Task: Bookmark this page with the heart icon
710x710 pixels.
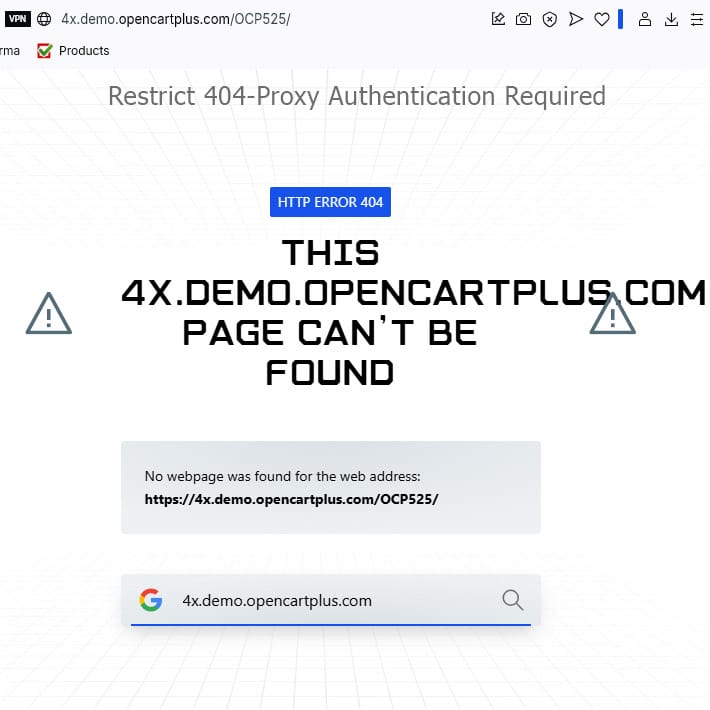Action: (x=602, y=19)
